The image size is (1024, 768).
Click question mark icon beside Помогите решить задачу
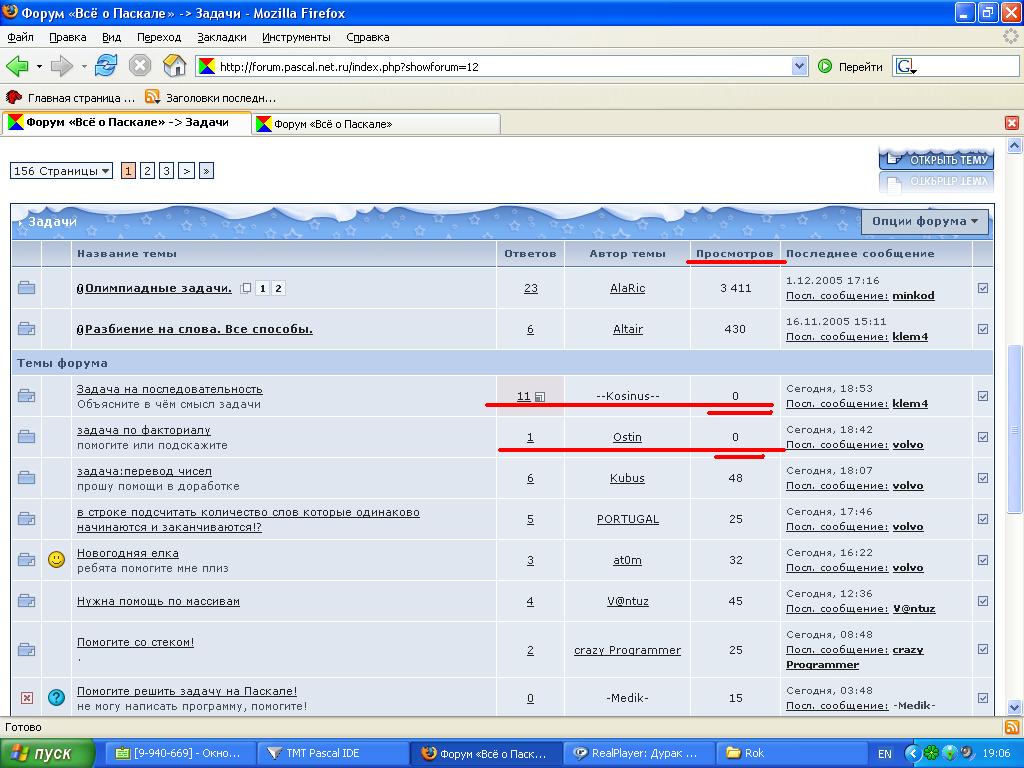coord(56,698)
